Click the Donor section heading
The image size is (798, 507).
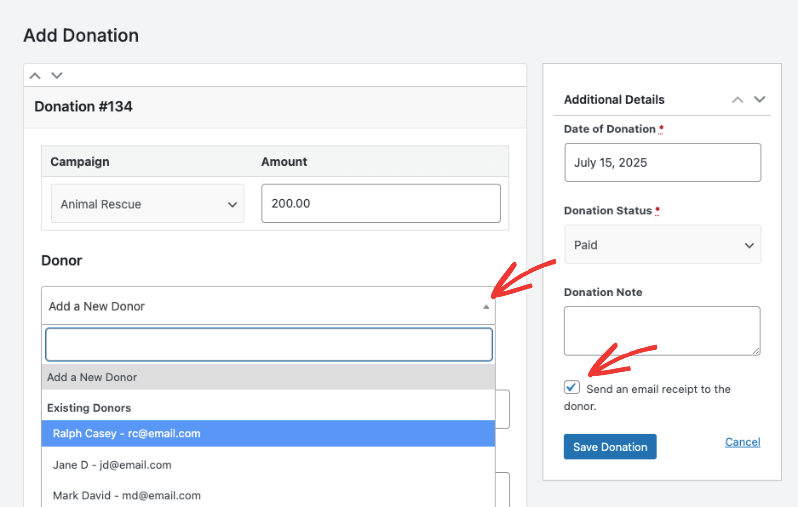coord(62,261)
